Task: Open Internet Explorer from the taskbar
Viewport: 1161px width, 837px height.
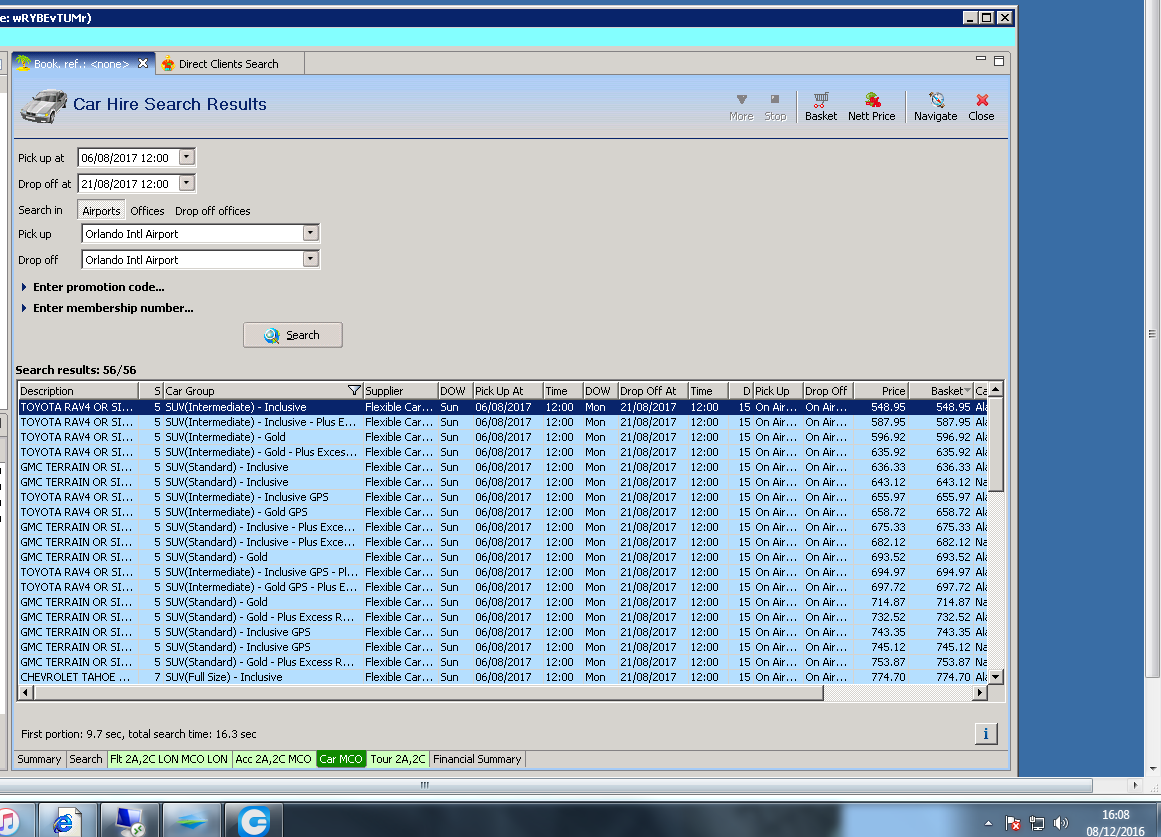Action: click(67, 821)
